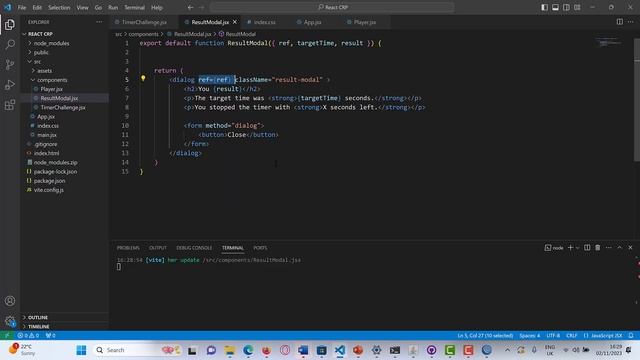Open Source Control view
The width and height of the screenshot is (640, 360).
(x=10, y=64)
